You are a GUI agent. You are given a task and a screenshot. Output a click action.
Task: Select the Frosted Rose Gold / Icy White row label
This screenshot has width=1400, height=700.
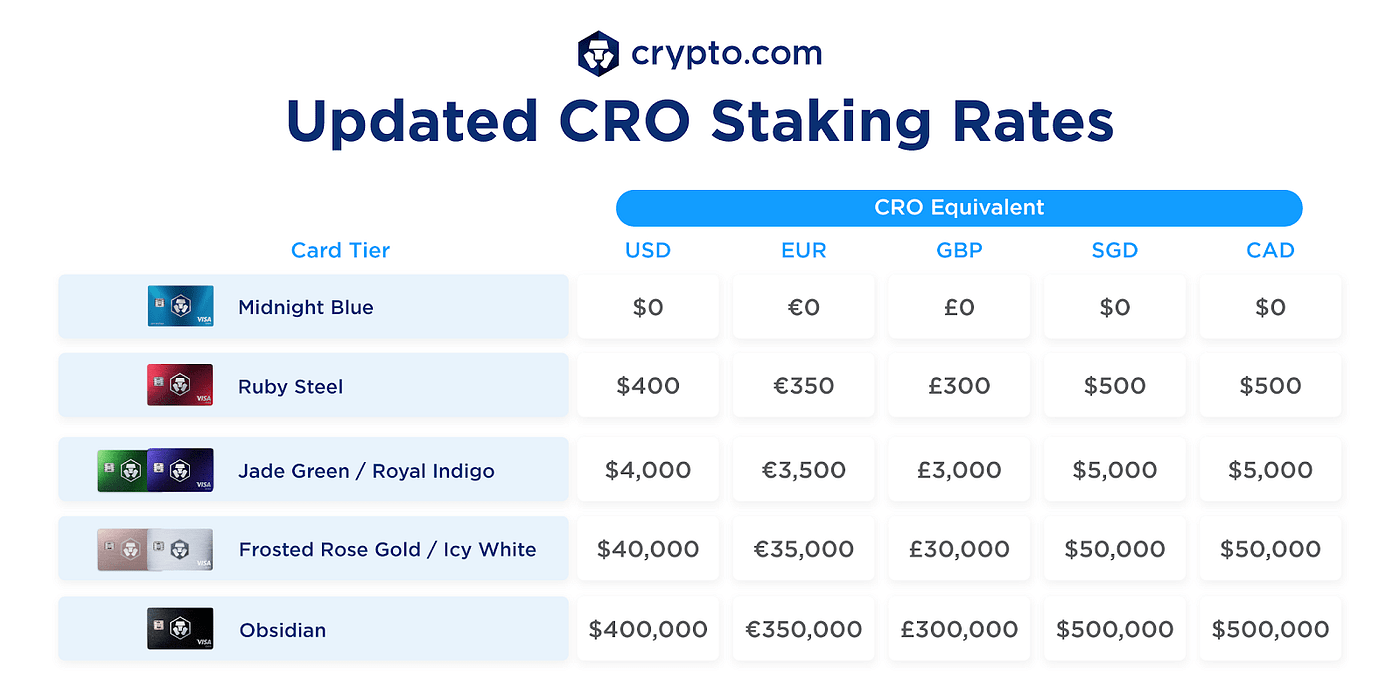(387, 549)
